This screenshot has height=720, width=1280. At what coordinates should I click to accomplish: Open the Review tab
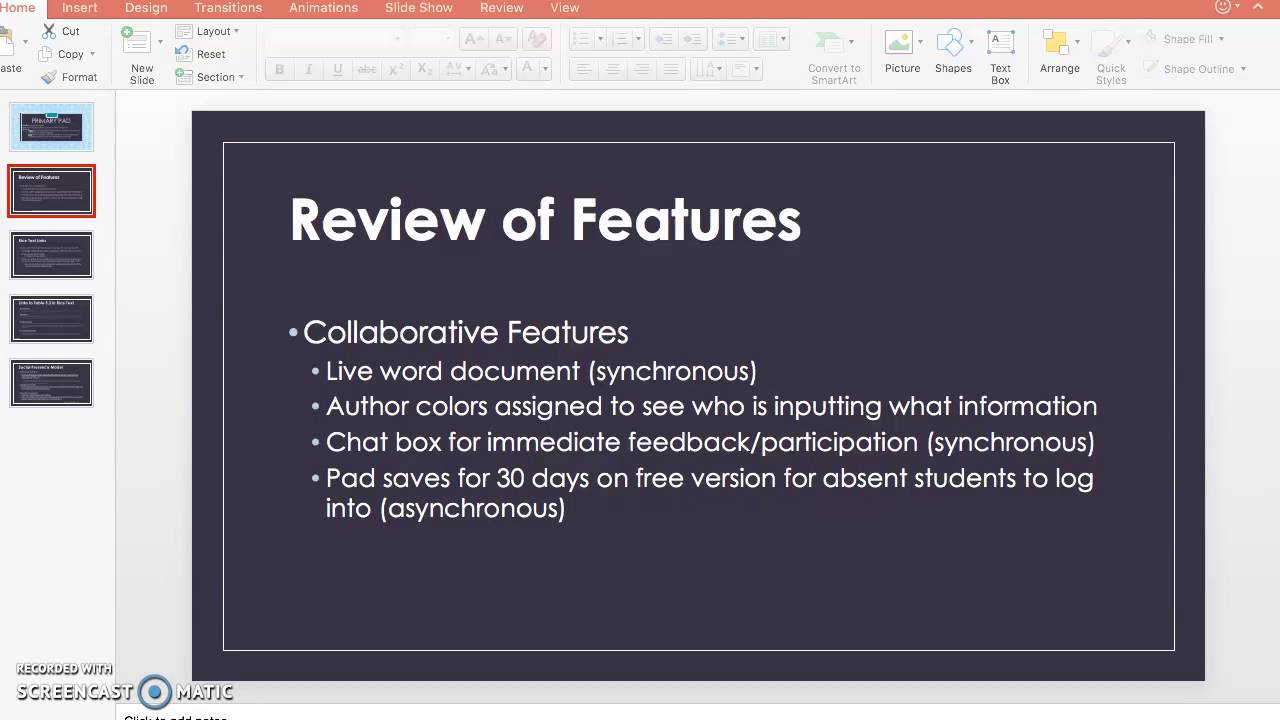tap(501, 7)
